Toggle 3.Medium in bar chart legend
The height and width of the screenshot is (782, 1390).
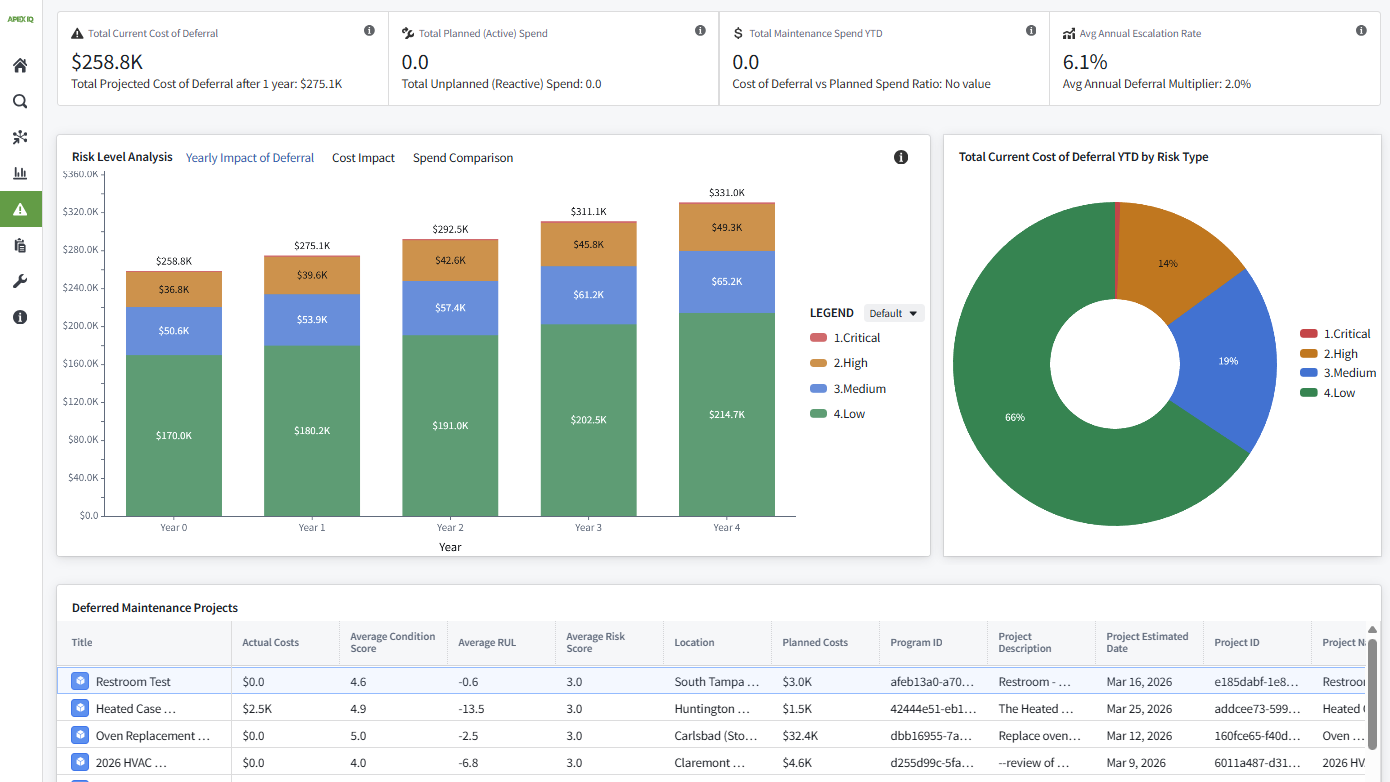pyautogui.click(x=848, y=389)
